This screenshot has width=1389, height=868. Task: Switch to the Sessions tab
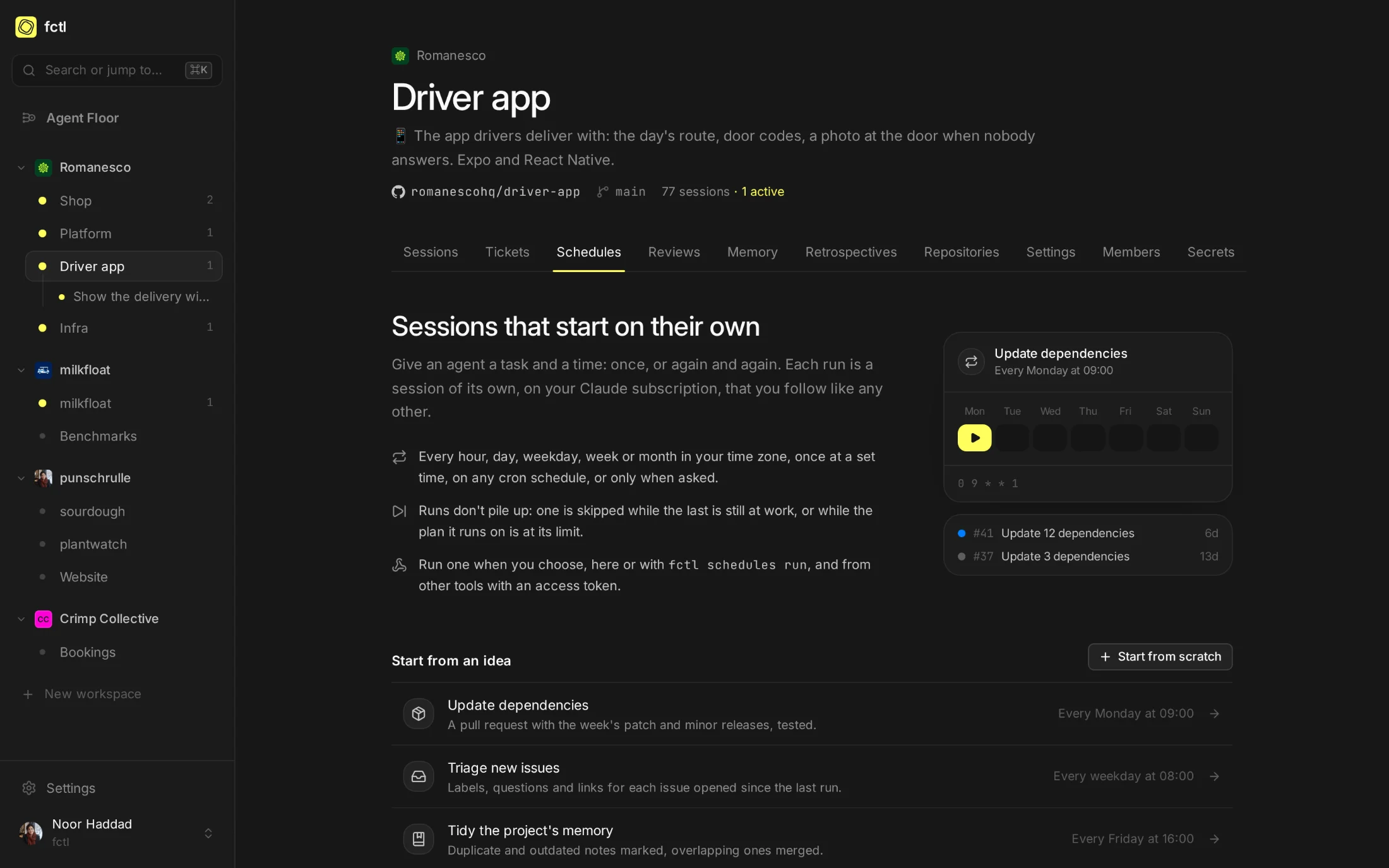tap(431, 252)
